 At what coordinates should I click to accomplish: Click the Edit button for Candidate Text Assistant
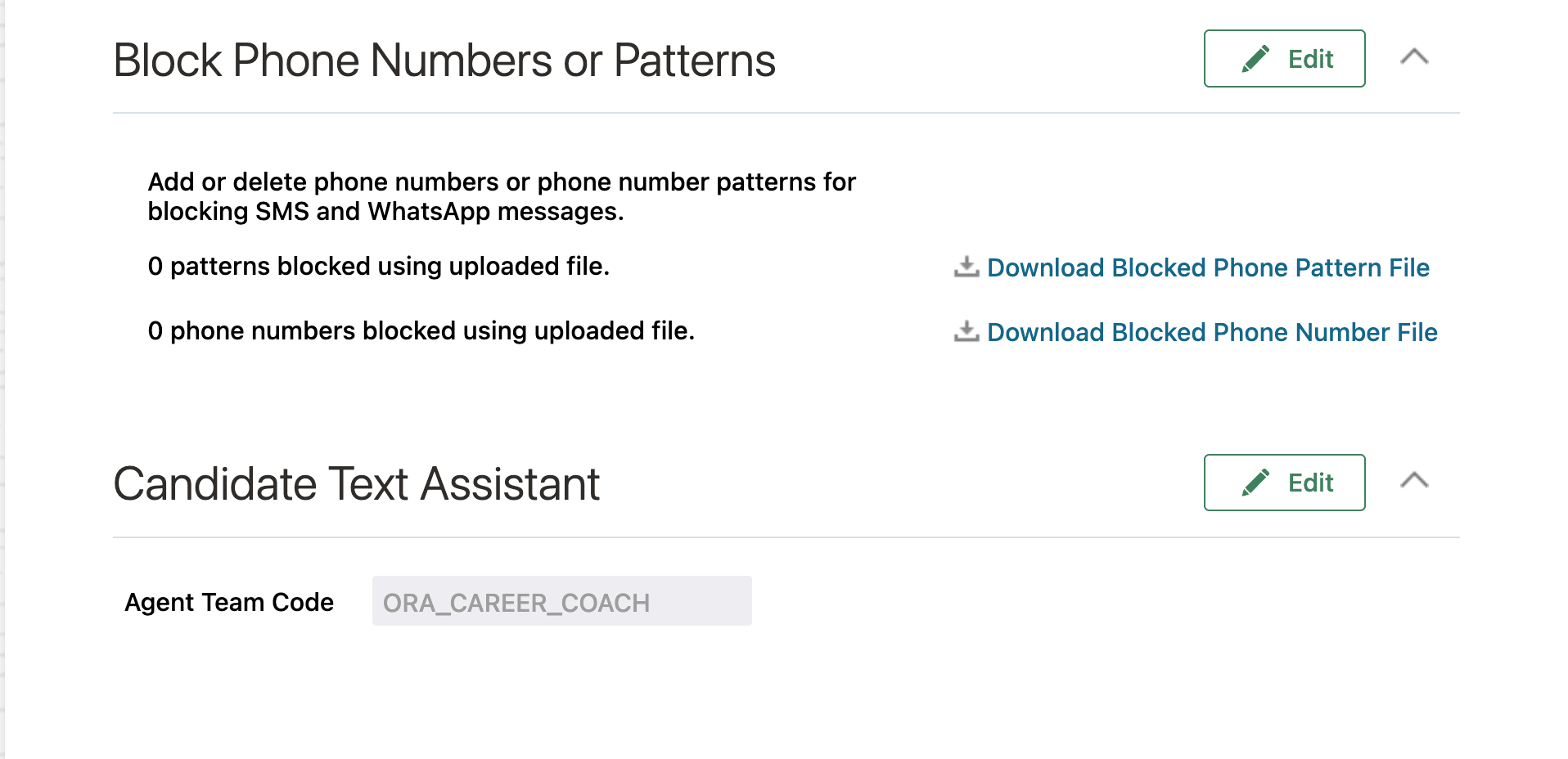coord(1283,482)
